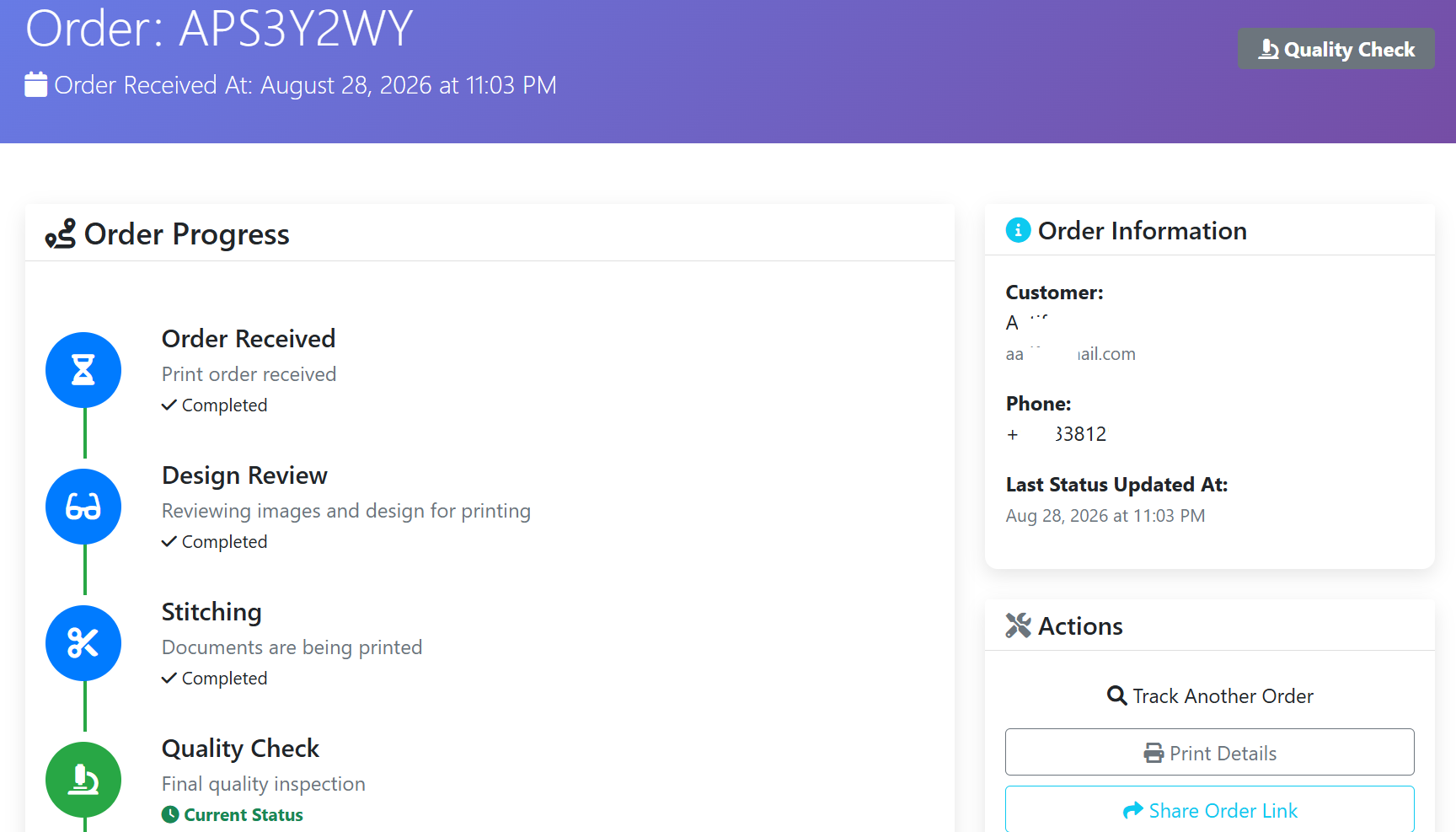
Task: Click the Print Details button
Action: point(1210,752)
